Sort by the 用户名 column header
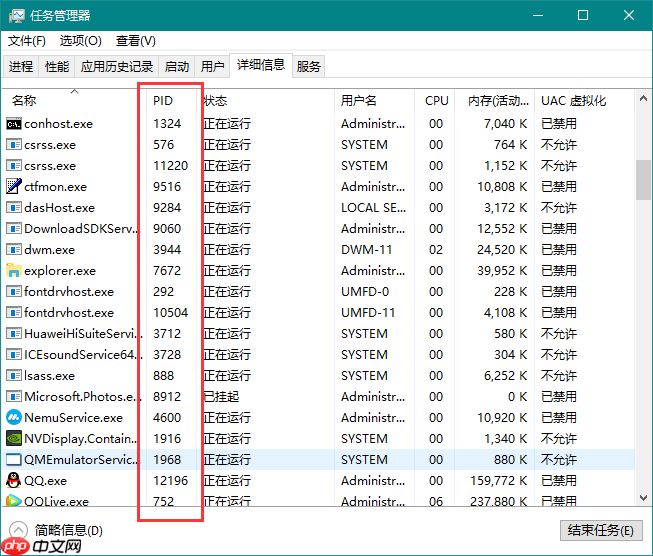Viewport: 653px width, 556px height. point(374,100)
